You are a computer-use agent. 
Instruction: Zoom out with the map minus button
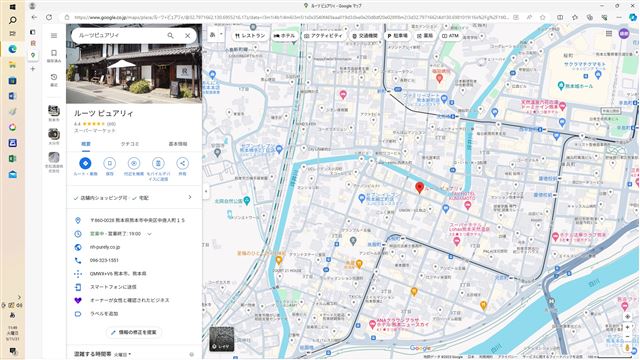[x=627, y=337]
